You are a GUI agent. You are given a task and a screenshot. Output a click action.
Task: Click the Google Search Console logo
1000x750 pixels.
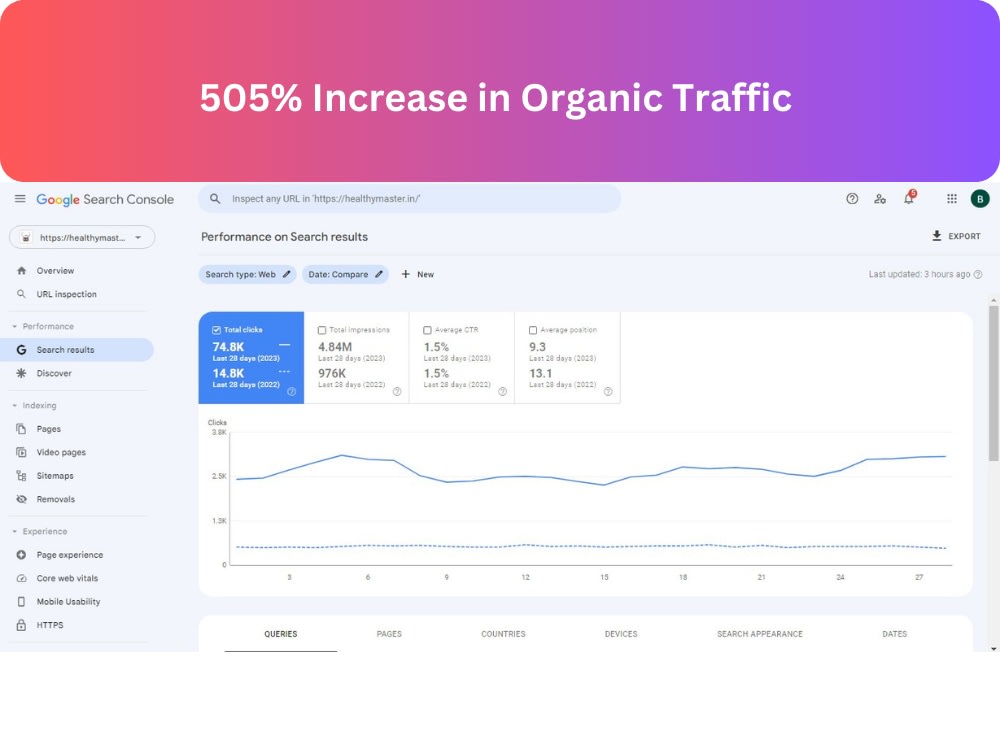click(x=105, y=200)
